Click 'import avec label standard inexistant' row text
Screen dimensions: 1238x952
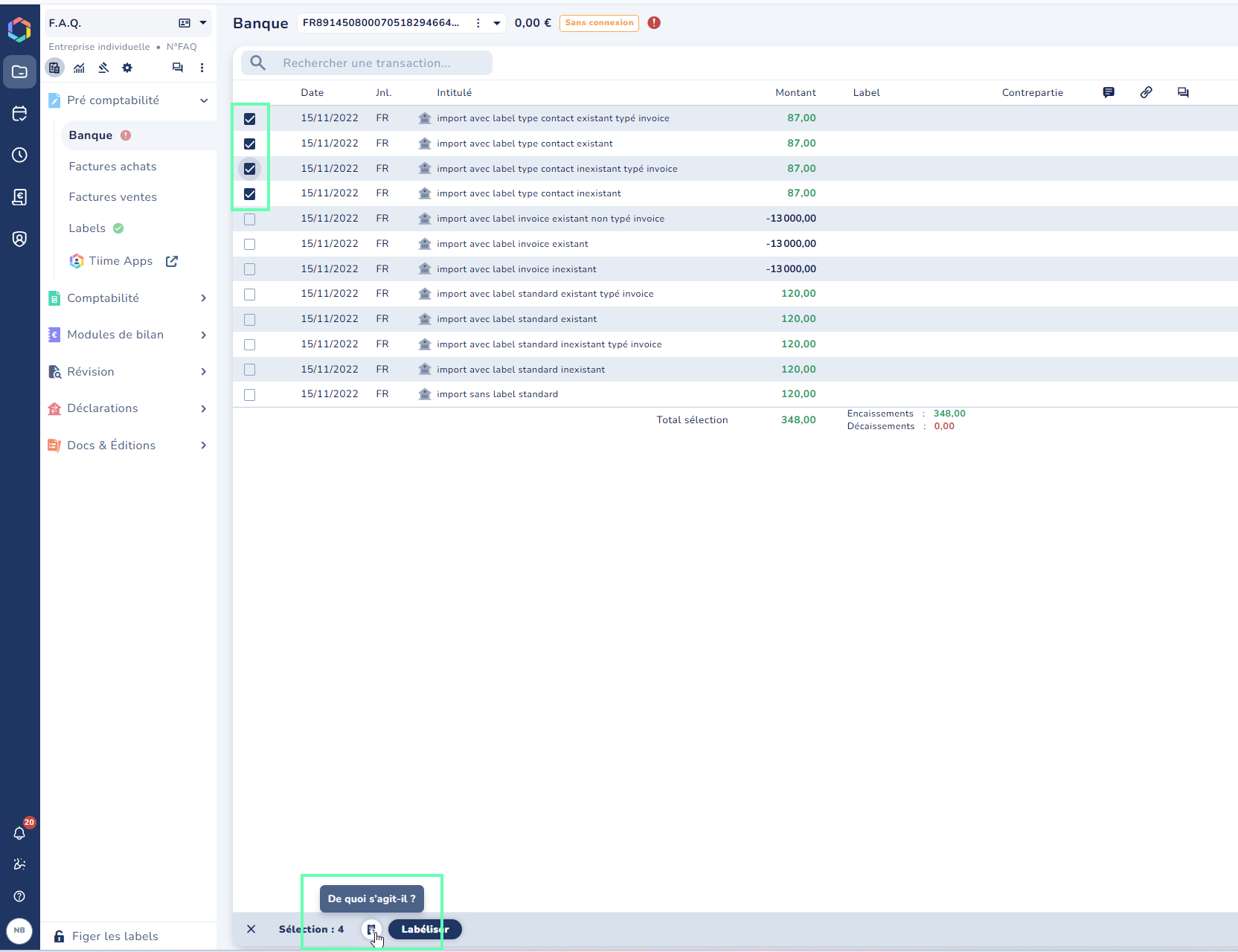click(x=521, y=370)
